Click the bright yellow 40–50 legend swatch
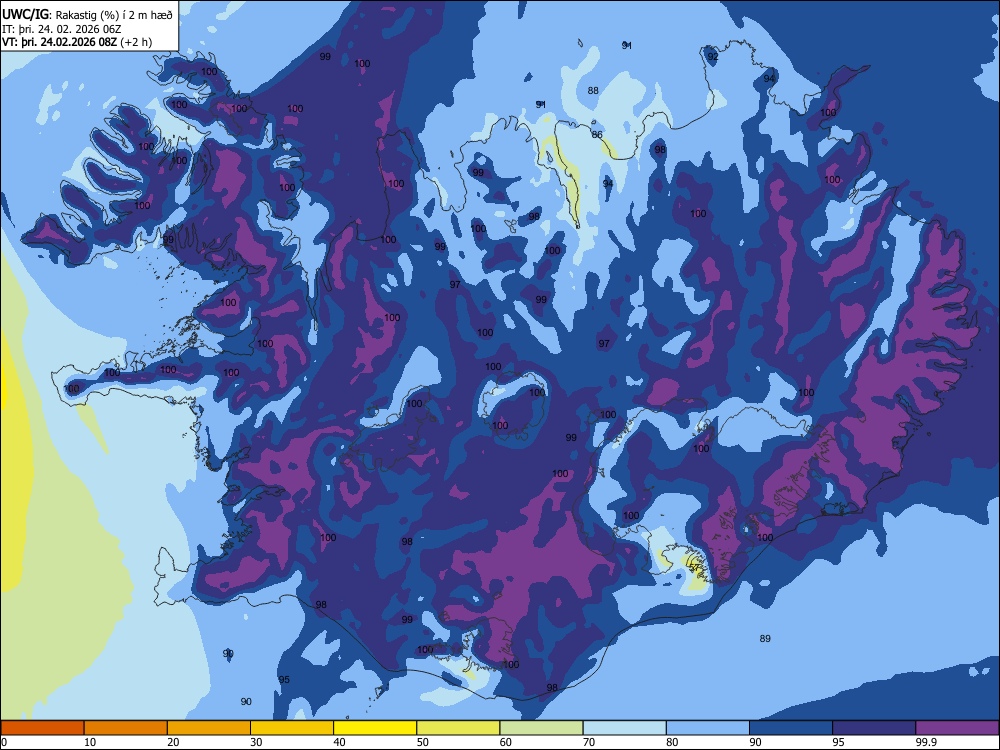Image resolution: width=1000 pixels, height=750 pixels. (375, 728)
